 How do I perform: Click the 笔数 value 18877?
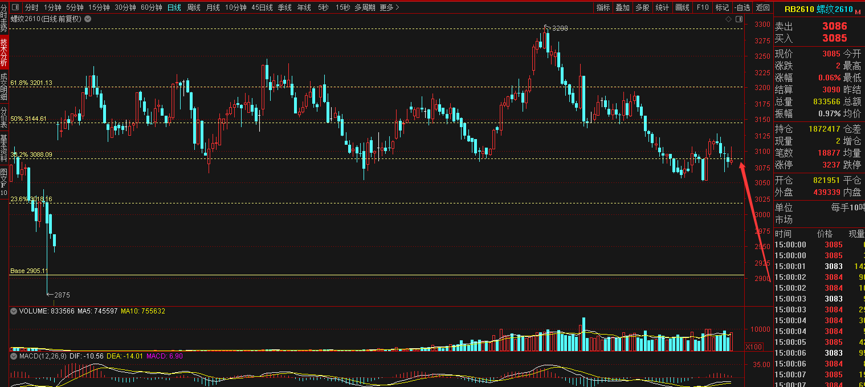[x=829, y=153]
